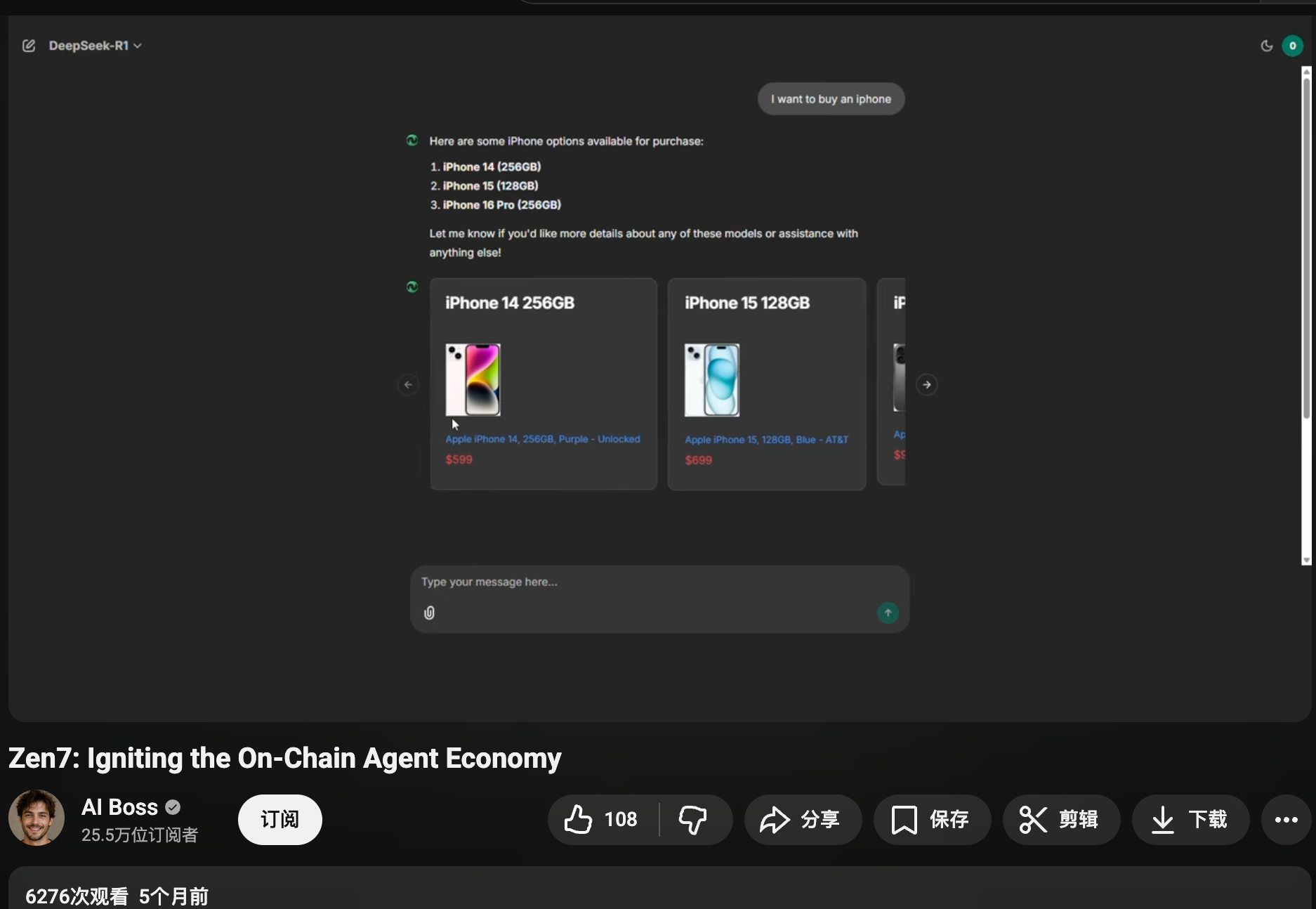1316x909 pixels.
Task: Click the video title Zen7 text
Action: (284, 758)
